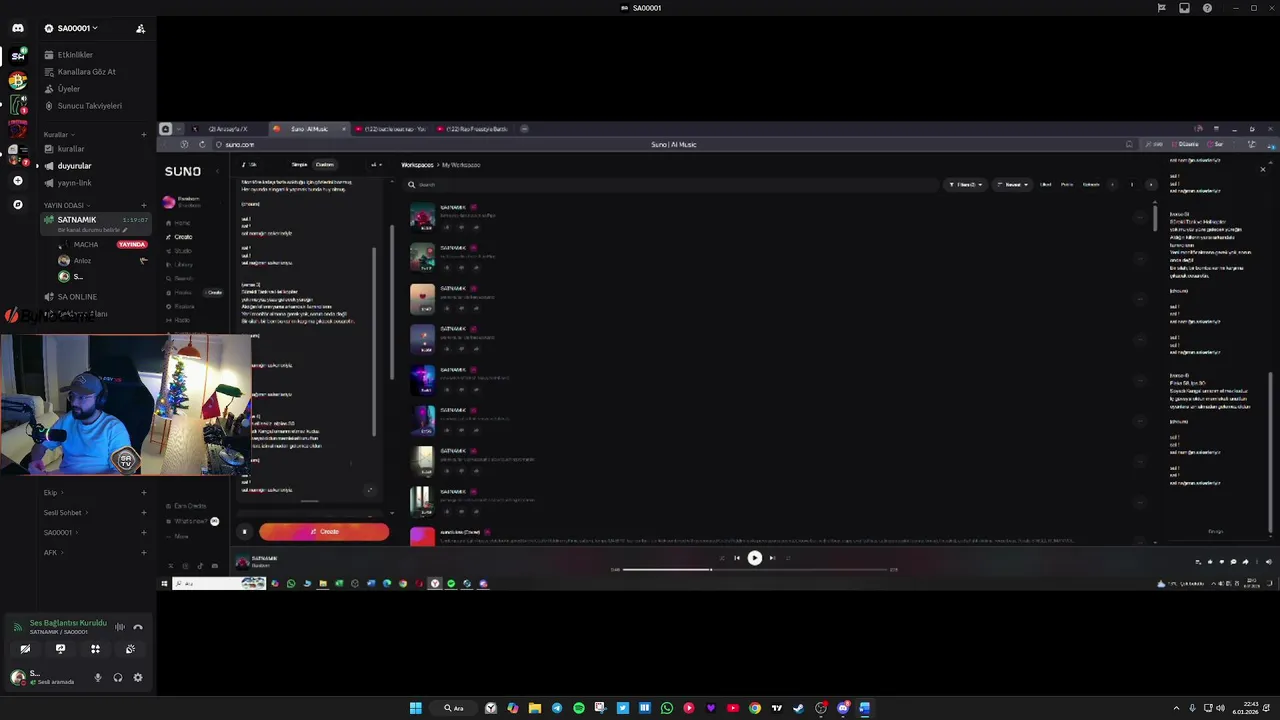This screenshot has height=720, width=1280.
Task: Add a channel to Ekip category
Action: pos(144,492)
